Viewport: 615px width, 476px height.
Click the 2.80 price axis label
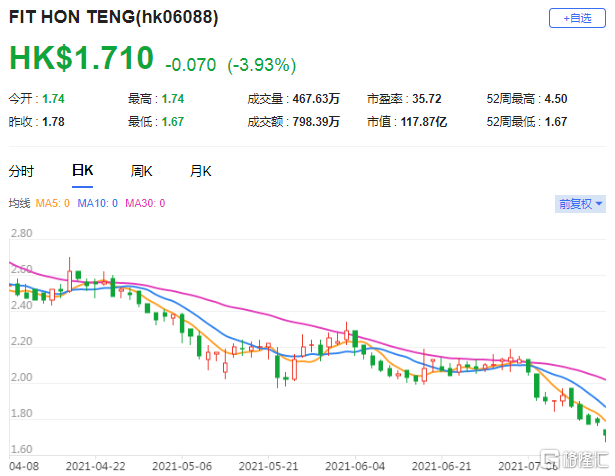click(22, 233)
